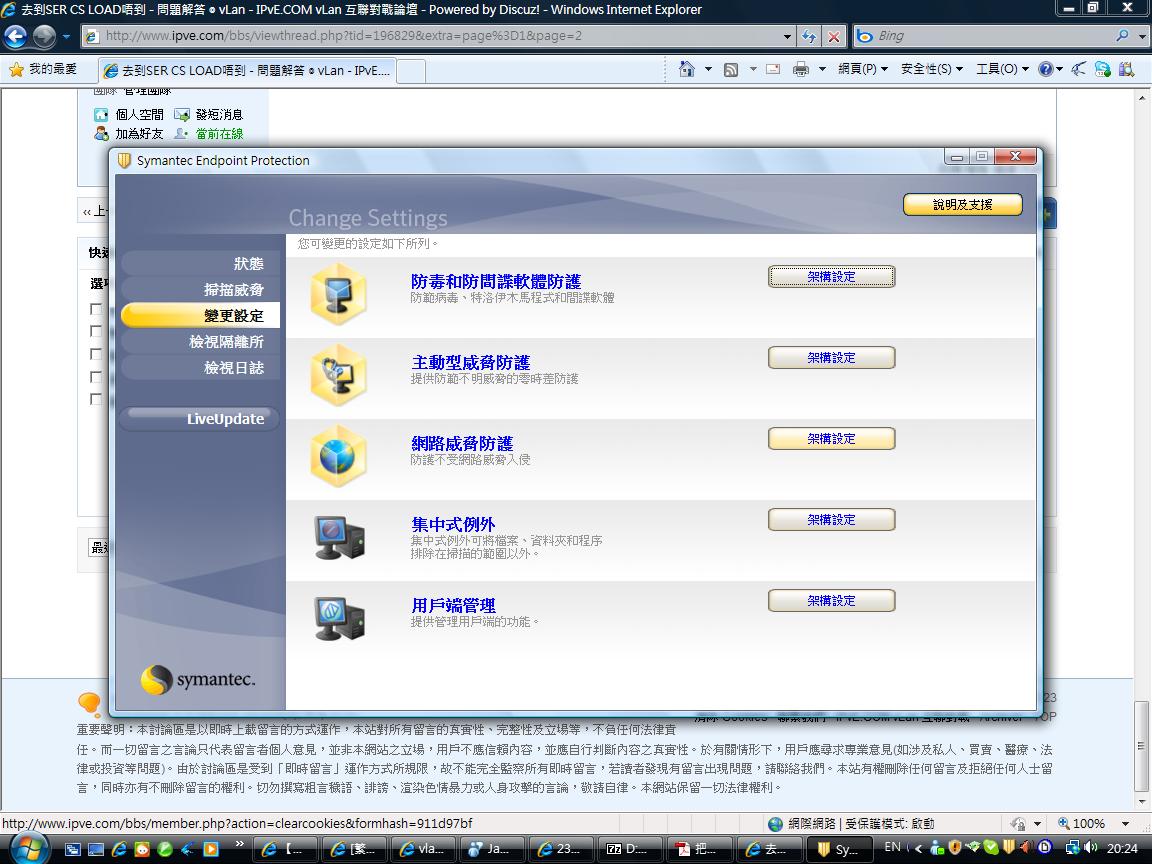Click the 我的最愛 favorites button

[x=43, y=69]
